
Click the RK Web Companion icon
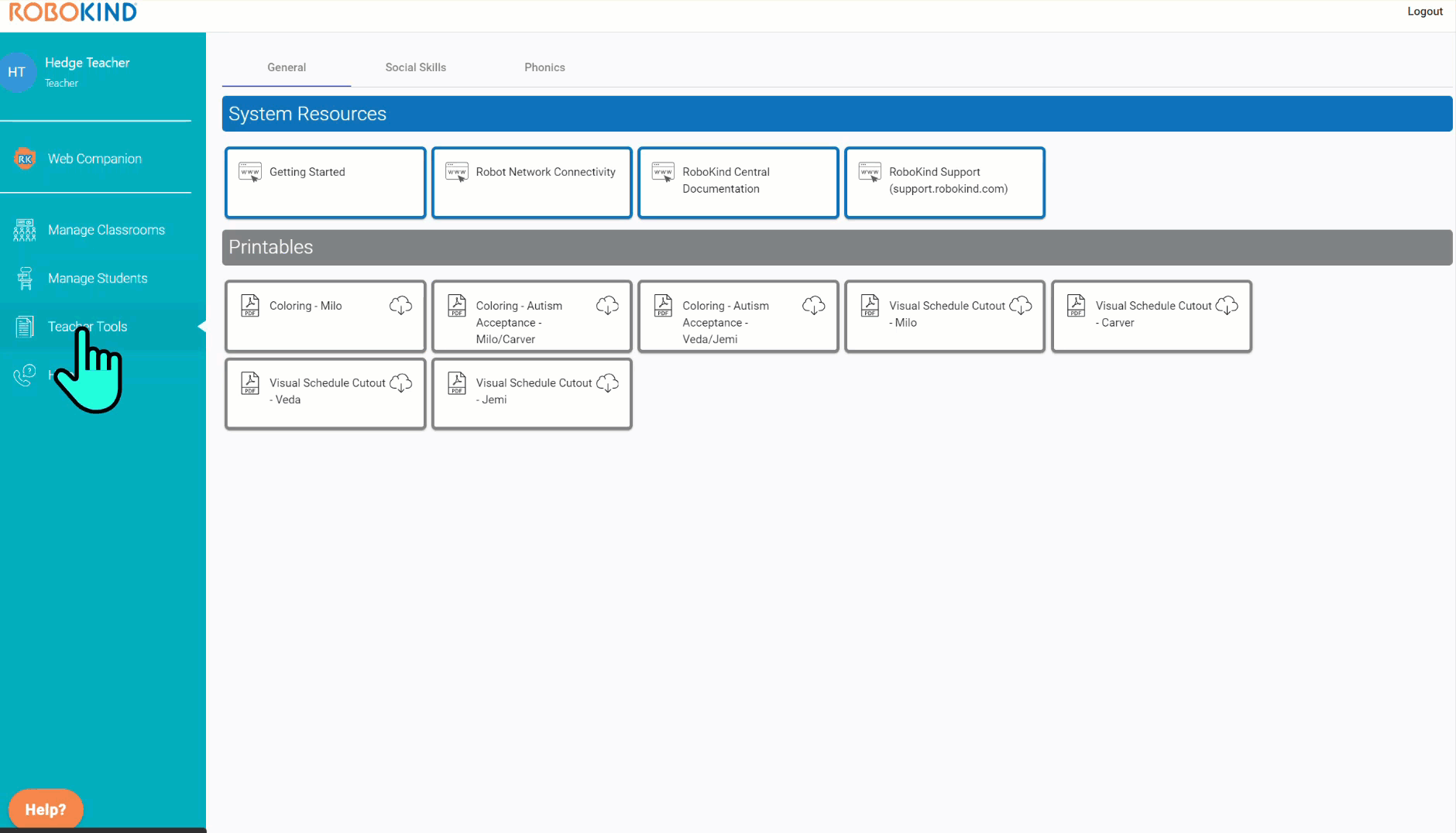[x=25, y=159]
